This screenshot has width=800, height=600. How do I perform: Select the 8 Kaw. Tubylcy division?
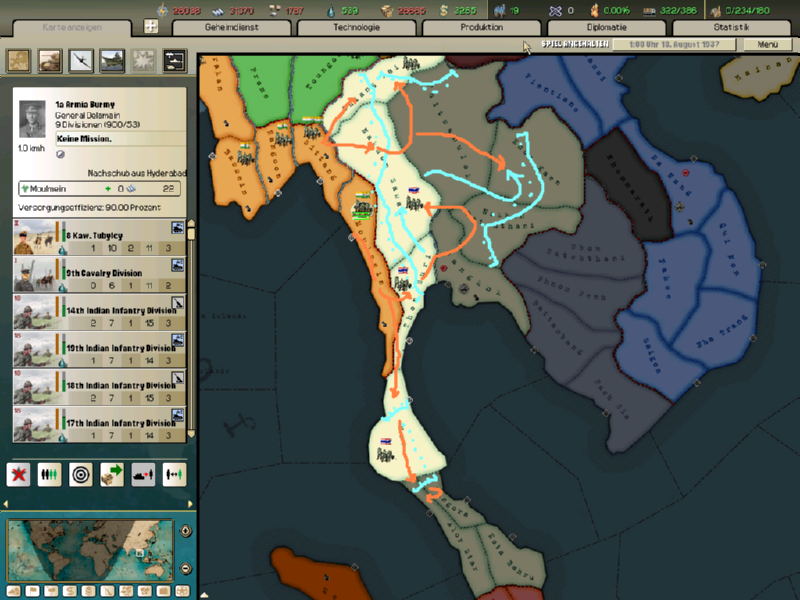click(99, 237)
